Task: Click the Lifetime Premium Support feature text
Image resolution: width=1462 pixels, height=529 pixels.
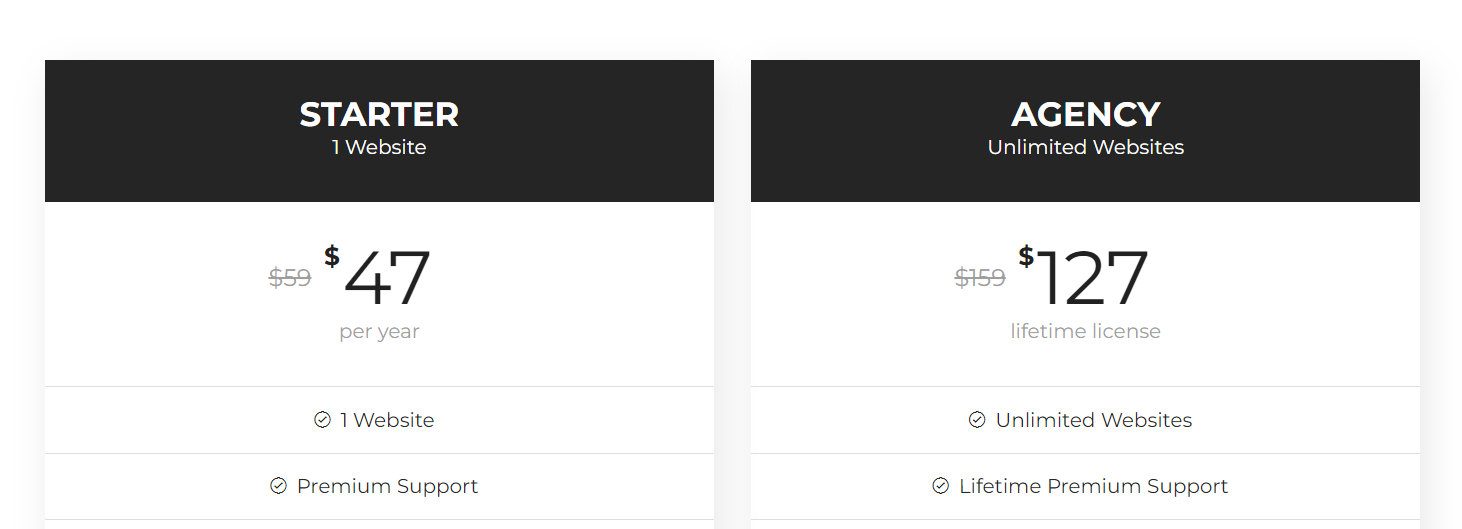Action: [1093, 486]
